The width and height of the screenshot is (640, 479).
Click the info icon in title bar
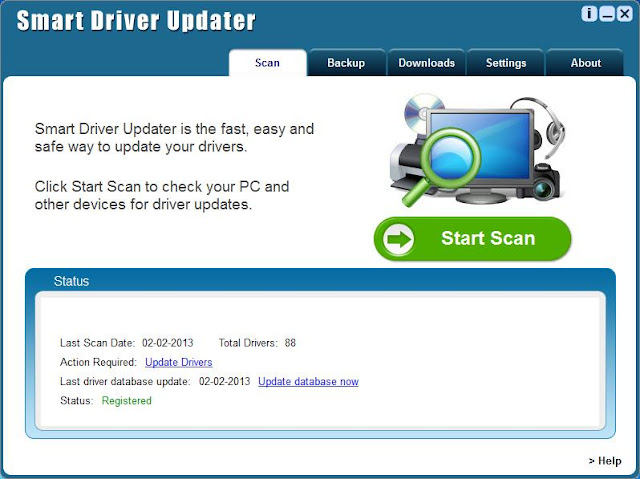pos(589,14)
